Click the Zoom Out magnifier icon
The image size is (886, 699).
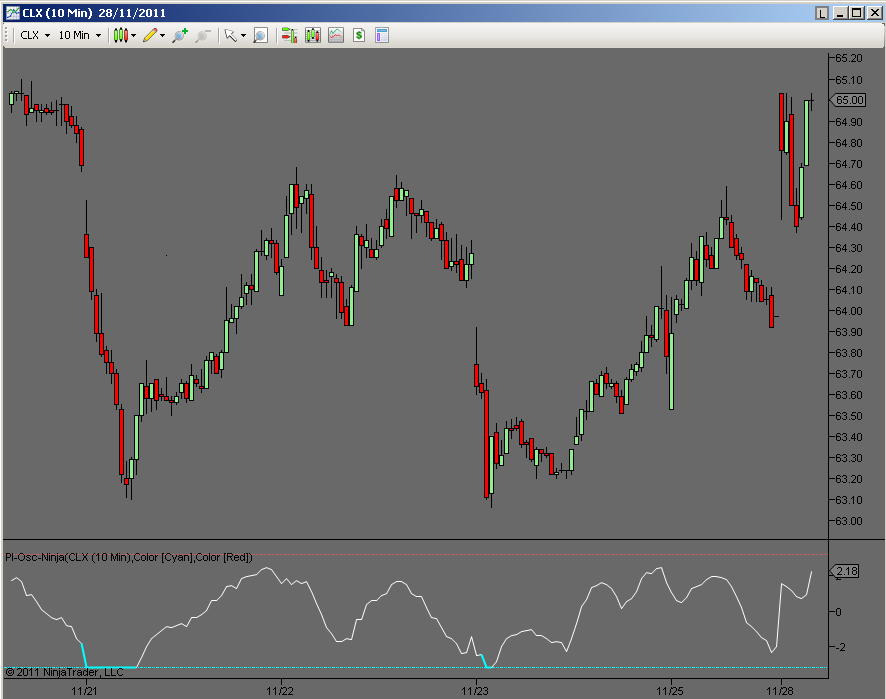(203, 35)
